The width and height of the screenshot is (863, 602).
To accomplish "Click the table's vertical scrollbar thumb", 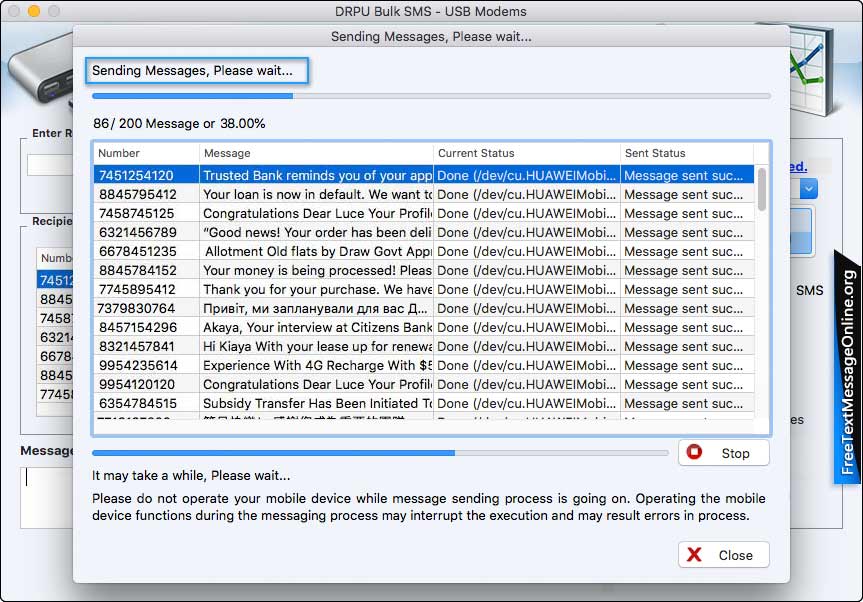I will [x=762, y=189].
